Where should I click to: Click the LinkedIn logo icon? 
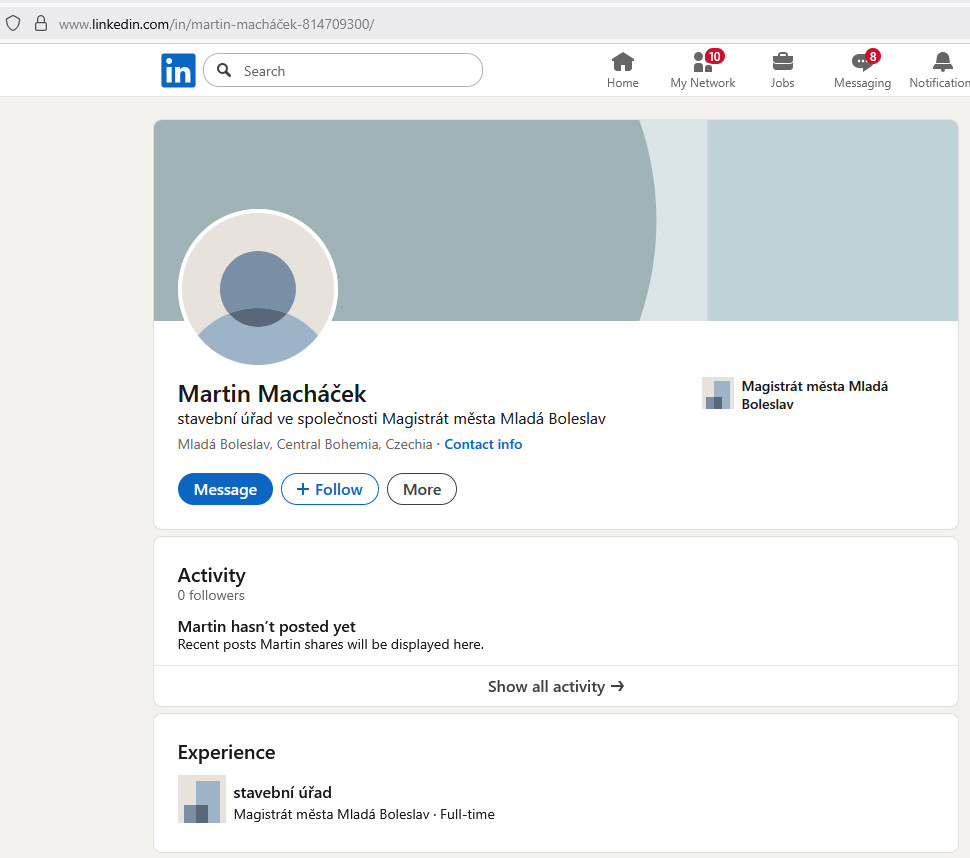tap(178, 71)
